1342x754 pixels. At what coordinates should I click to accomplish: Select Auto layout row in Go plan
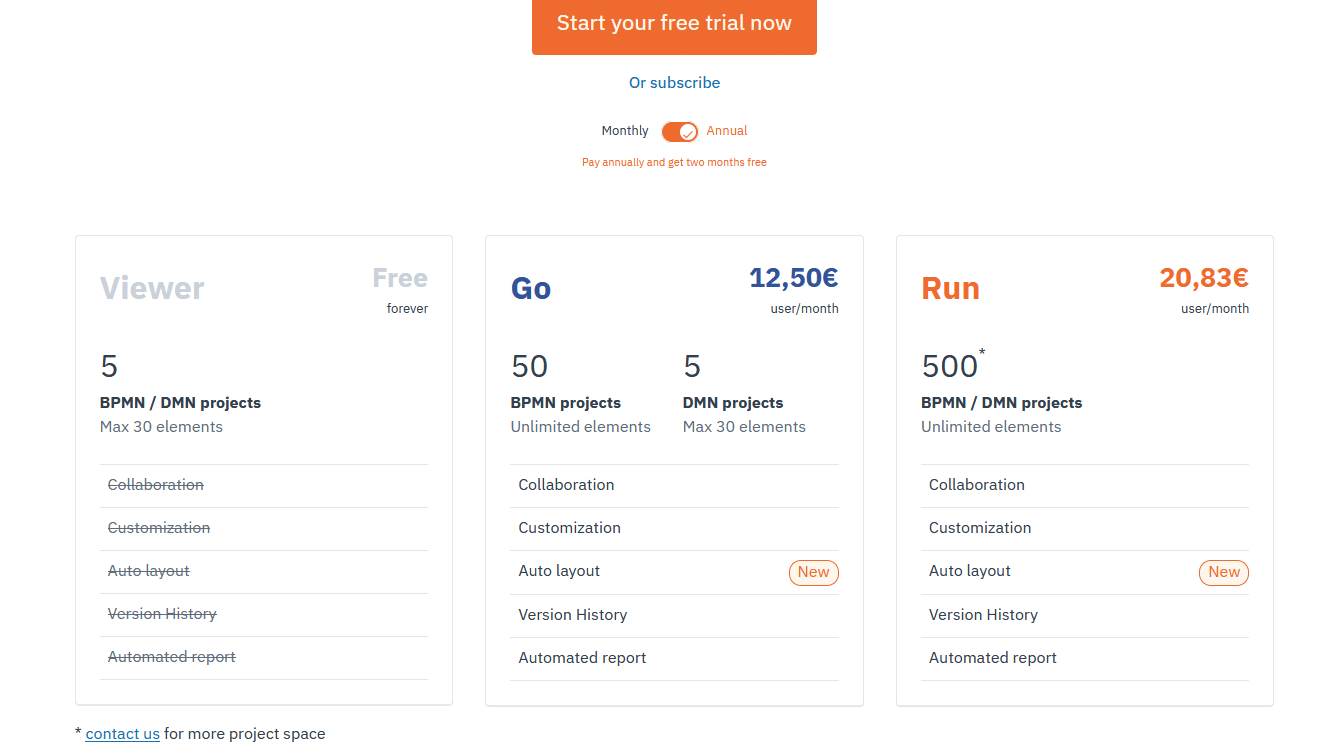[x=674, y=572]
